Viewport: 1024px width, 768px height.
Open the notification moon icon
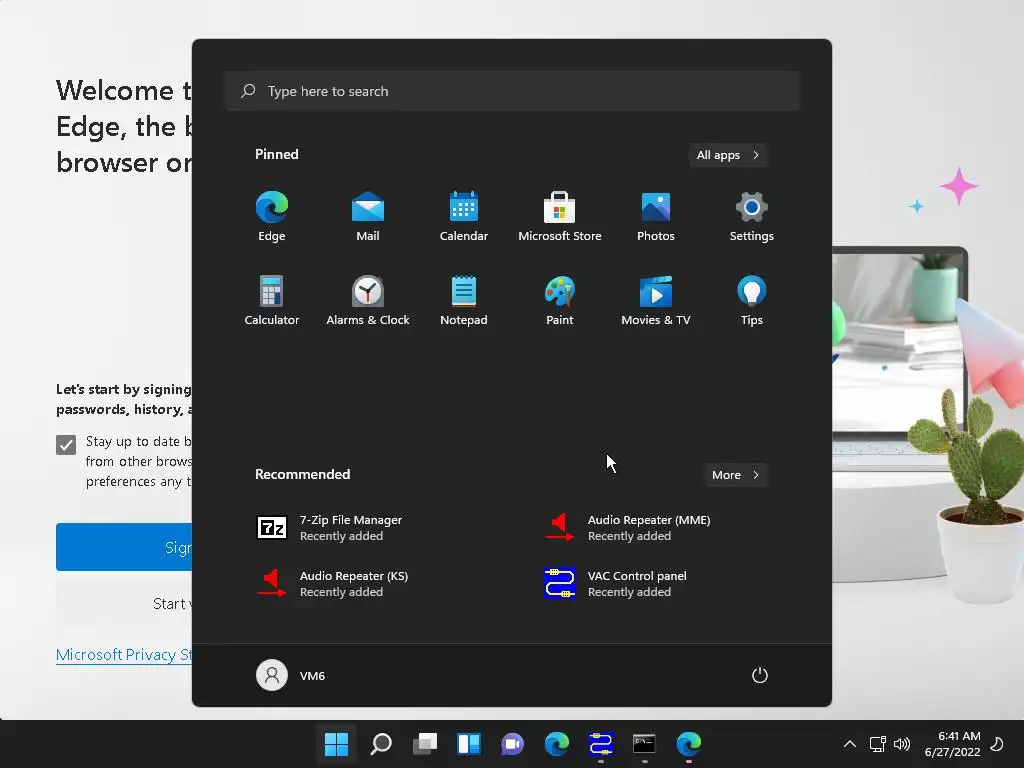coord(997,744)
